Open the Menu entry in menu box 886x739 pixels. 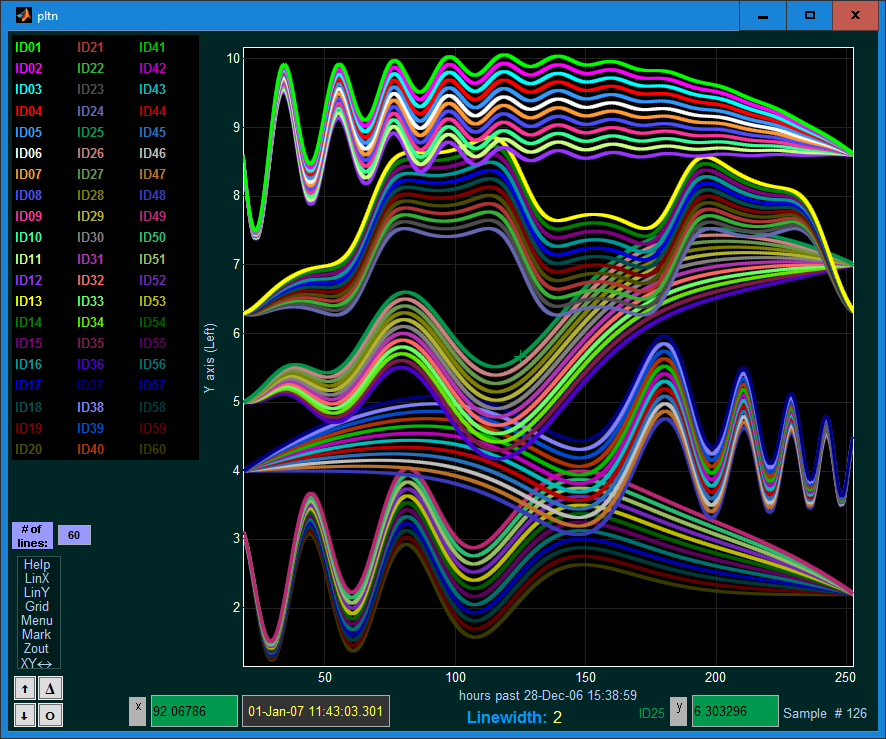coord(37,620)
